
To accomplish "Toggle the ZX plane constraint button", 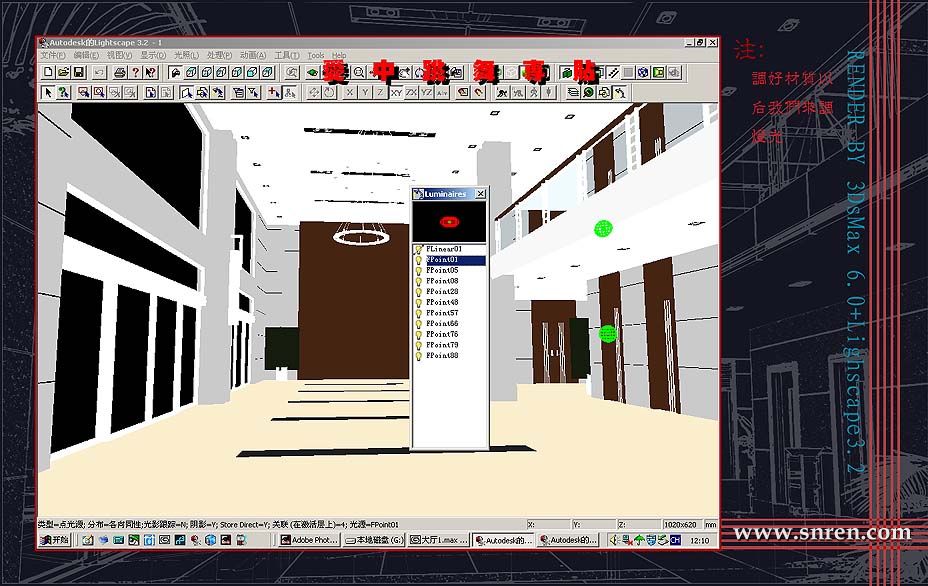I will click(x=411, y=92).
